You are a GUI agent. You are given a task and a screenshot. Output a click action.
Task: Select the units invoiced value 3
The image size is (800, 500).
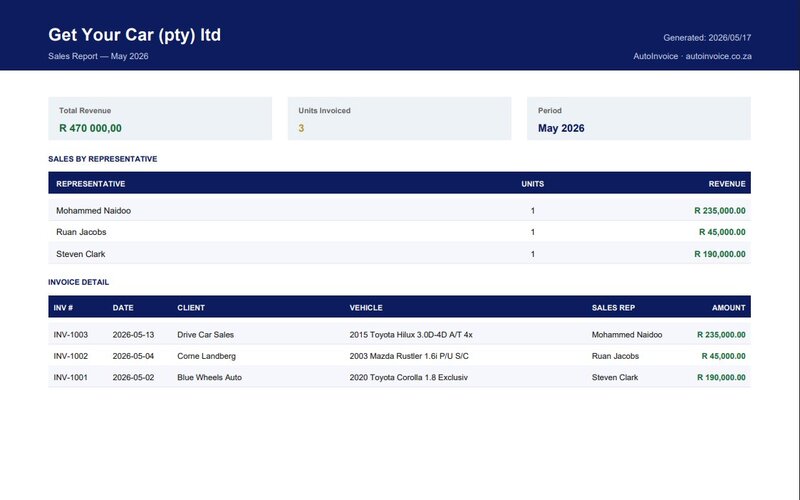pos(301,128)
